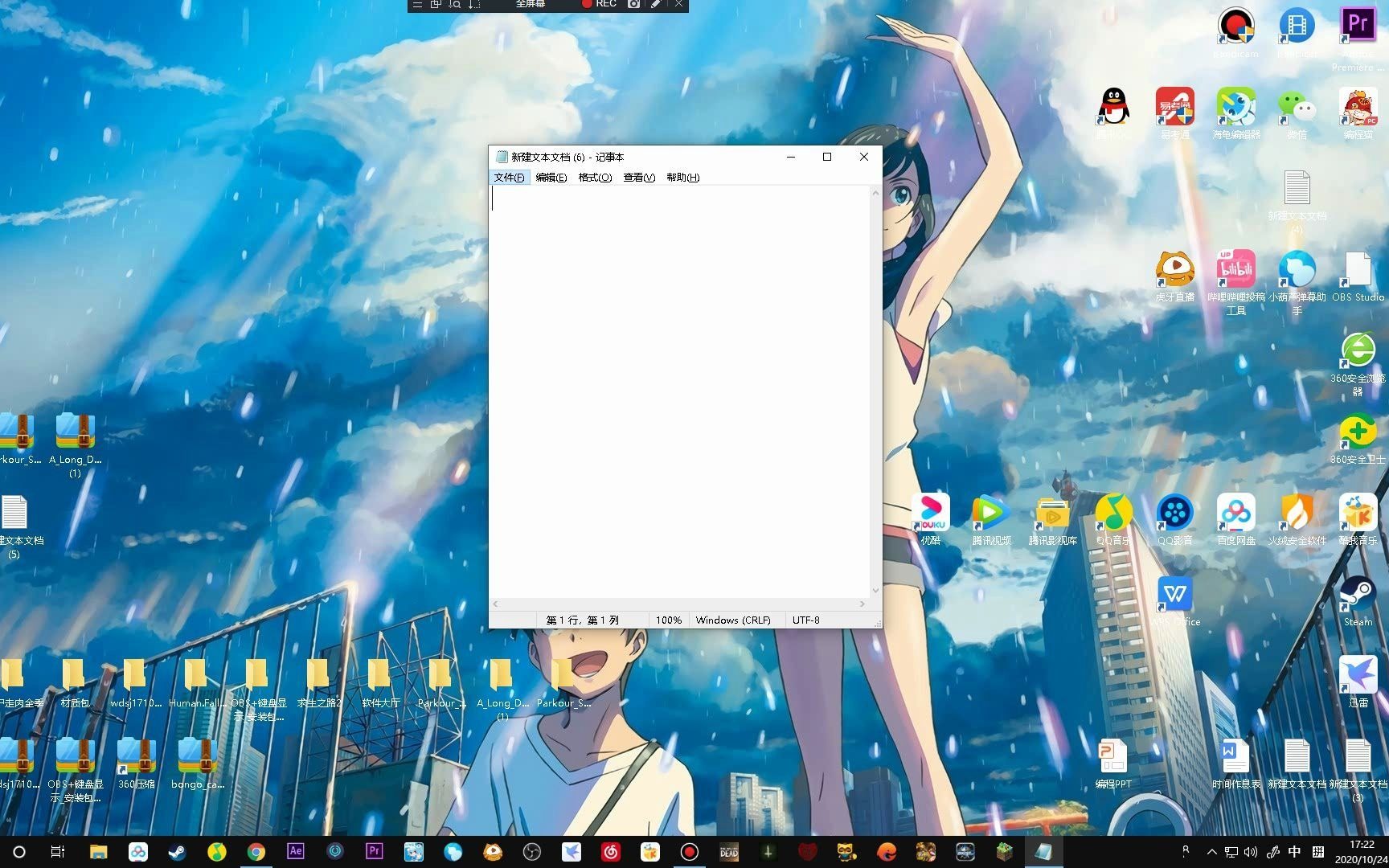Select the 材质包 folder on desktop
Screen dimensions: 1389x868
pyautogui.click(x=75, y=683)
